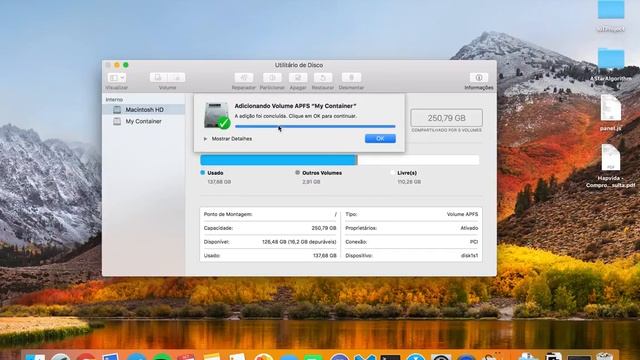Click the Volume APFS type value
This screenshot has width=640, height=360.
[462, 214]
